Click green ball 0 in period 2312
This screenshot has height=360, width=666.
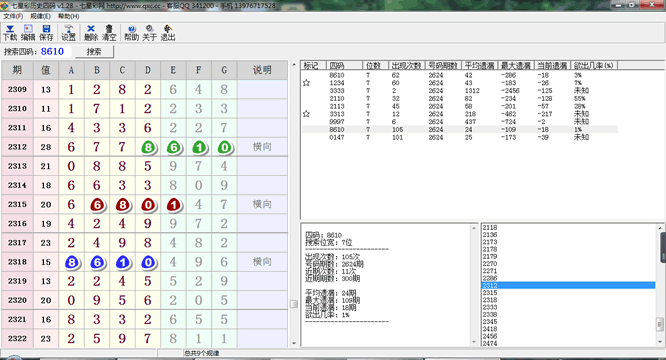coord(225,147)
